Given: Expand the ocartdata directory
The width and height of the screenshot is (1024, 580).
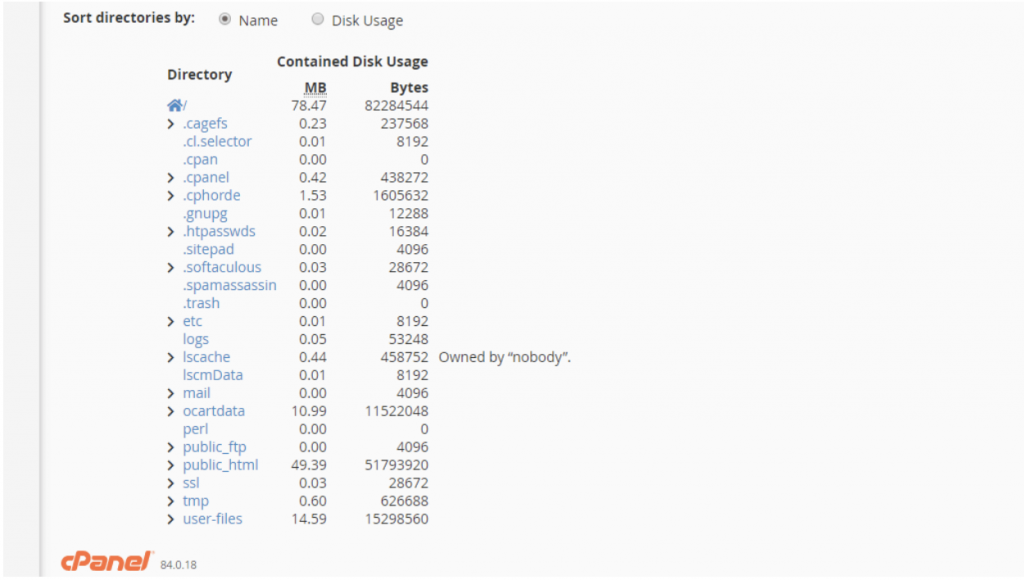Looking at the screenshot, I should (171, 411).
